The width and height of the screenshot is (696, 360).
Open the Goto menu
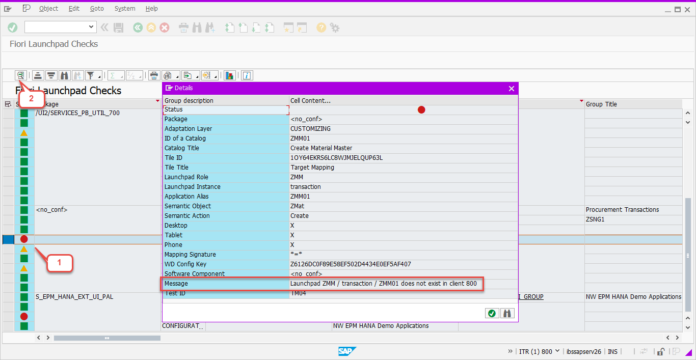[97, 9]
